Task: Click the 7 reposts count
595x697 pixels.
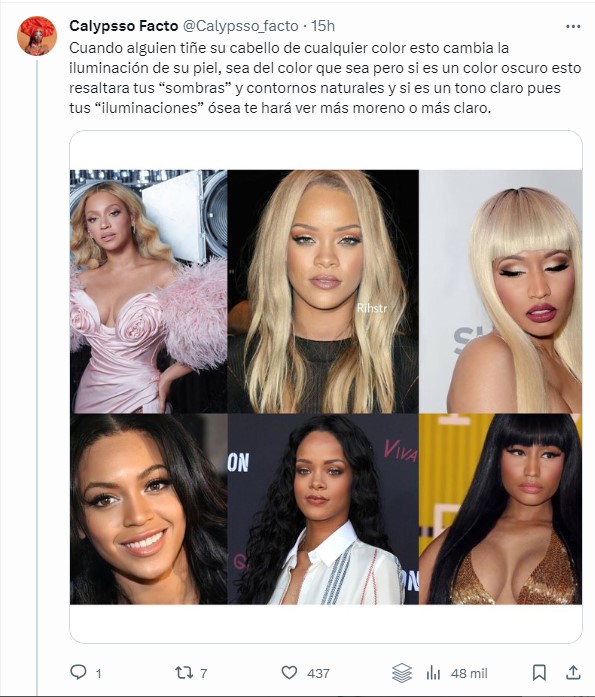Action: [x=204, y=673]
